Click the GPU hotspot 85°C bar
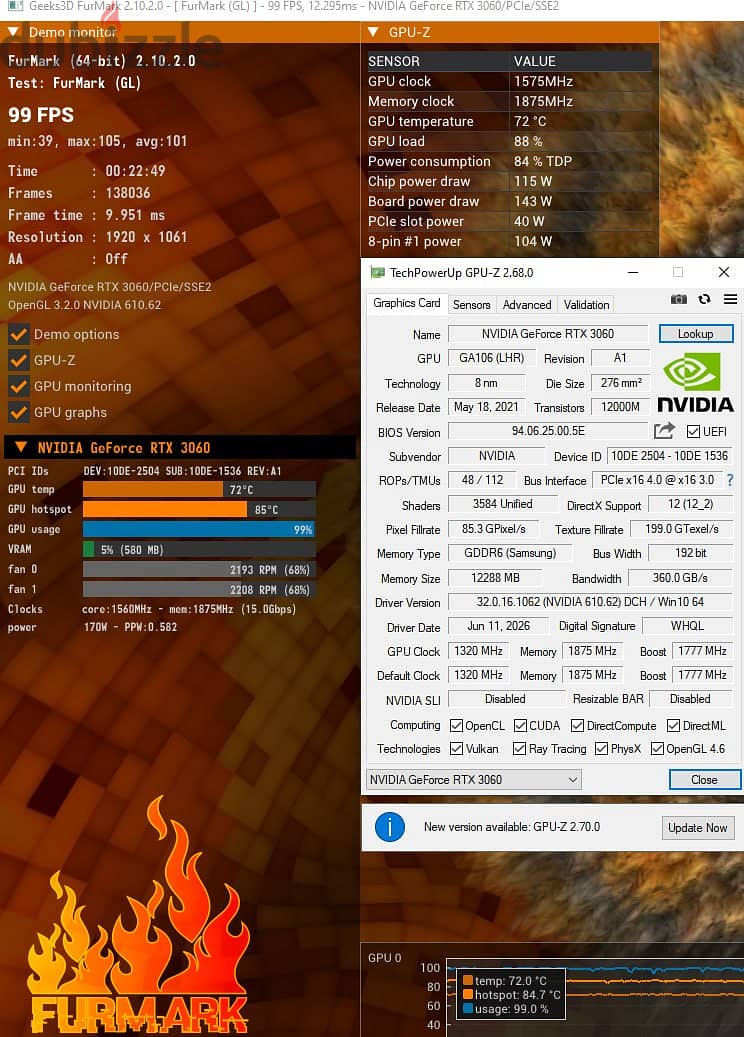744x1037 pixels. click(199, 509)
